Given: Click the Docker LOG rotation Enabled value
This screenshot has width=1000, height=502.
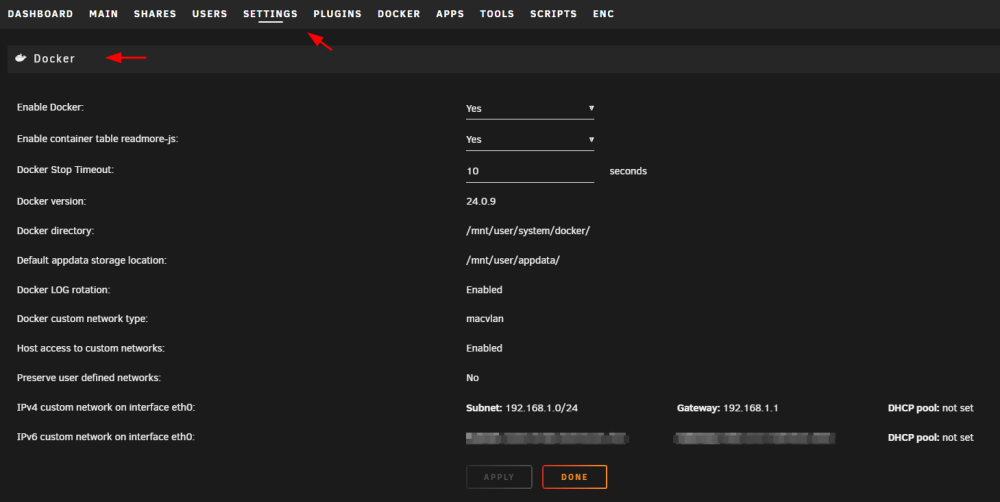Looking at the screenshot, I should tap(484, 290).
